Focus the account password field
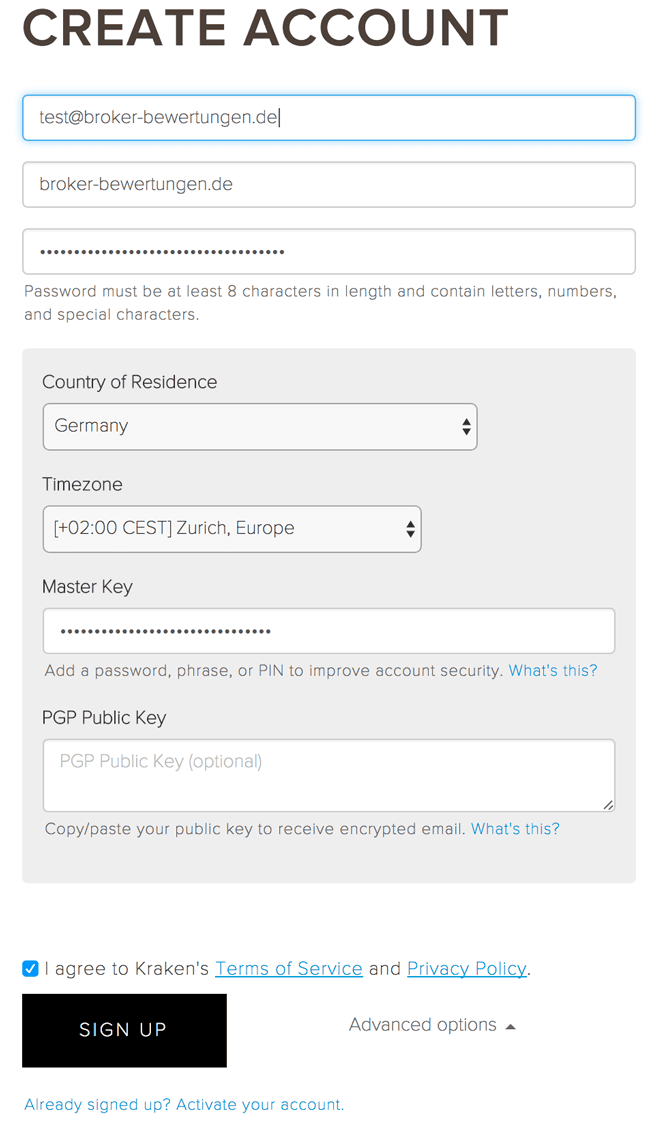Image resolution: width=650 pixels, height=1132 pixels. click(329, 252)
